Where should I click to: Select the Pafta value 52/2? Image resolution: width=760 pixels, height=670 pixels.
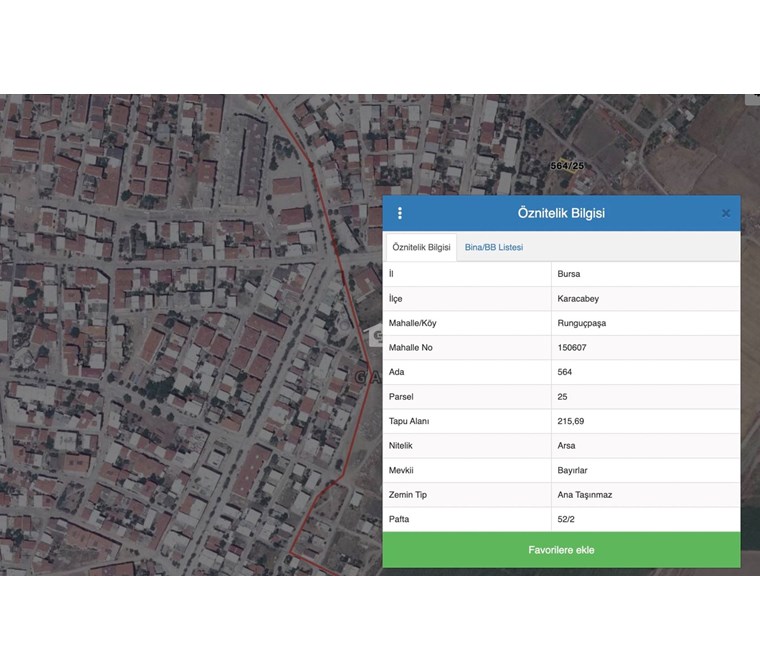point(566,519)
